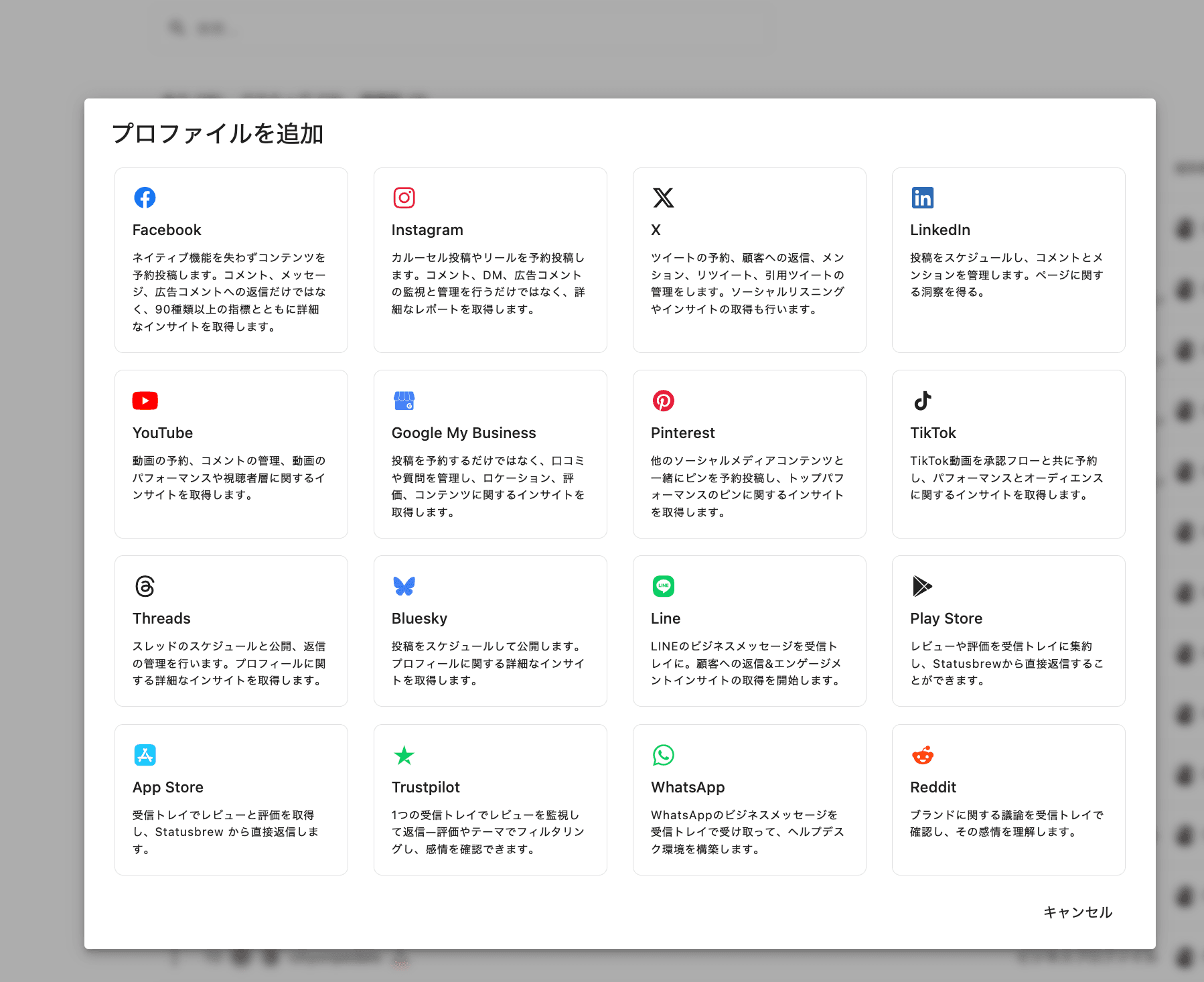1204x982 pixels.
Task: Click the Facebook logo icon
Action: pos(145,198)
